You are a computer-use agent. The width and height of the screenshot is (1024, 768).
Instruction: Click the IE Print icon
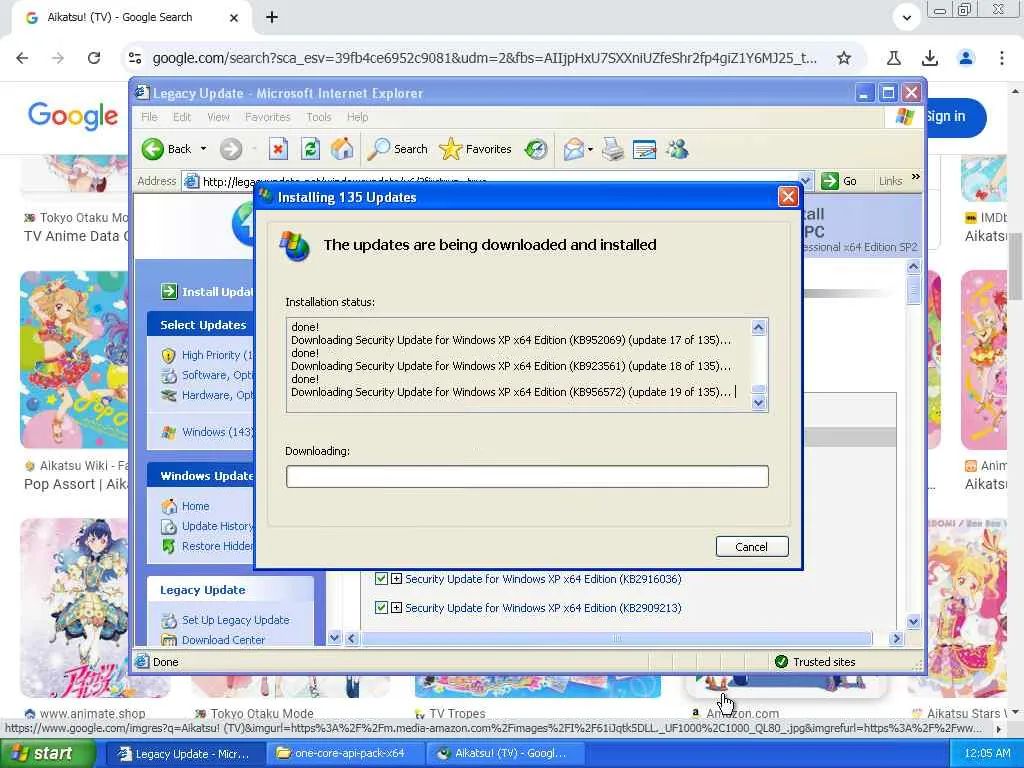click(613, 150)
